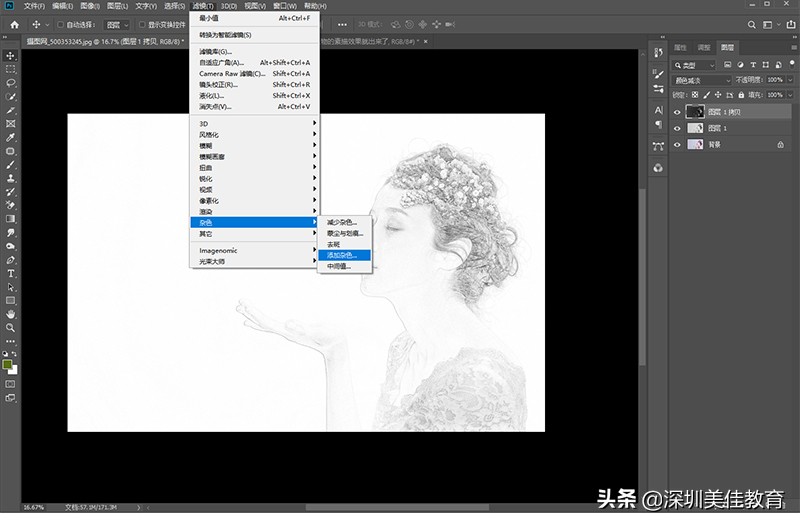Hide the 背景 layer eye
Viewport: 800px width, 525px height.
coord(677,145)
